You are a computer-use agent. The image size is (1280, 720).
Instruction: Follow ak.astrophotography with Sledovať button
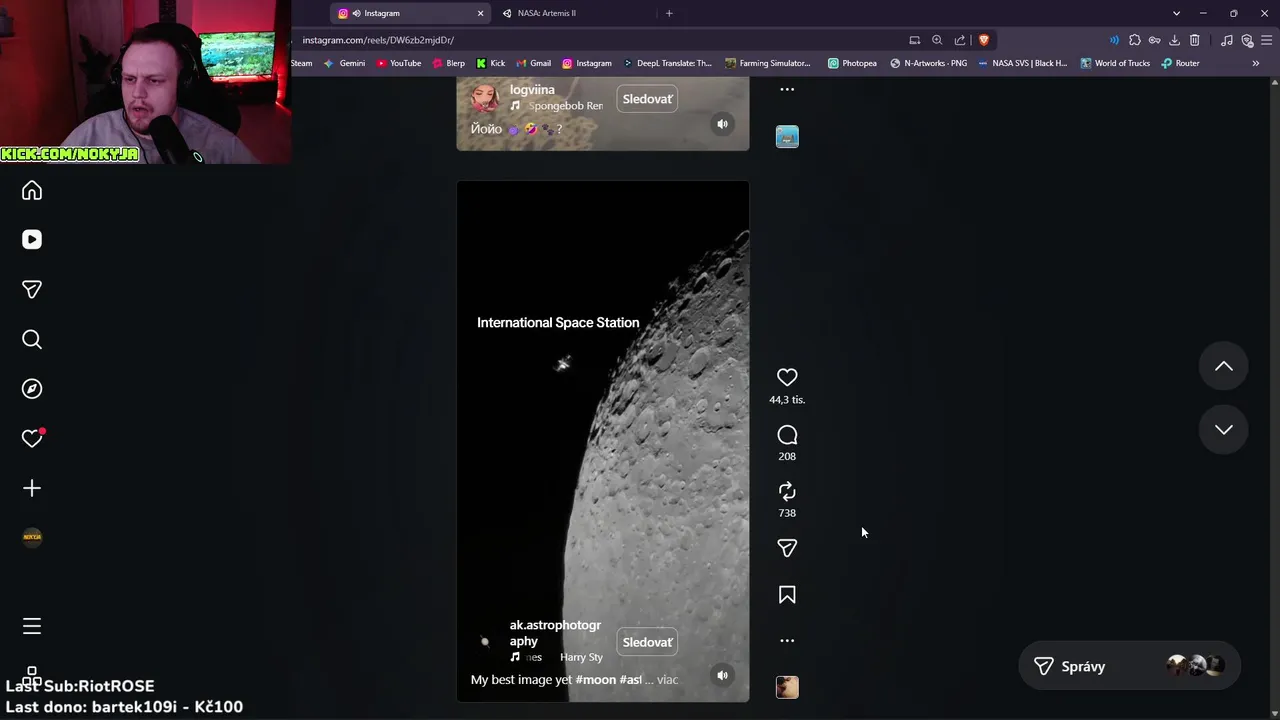(x=647, y=642)
